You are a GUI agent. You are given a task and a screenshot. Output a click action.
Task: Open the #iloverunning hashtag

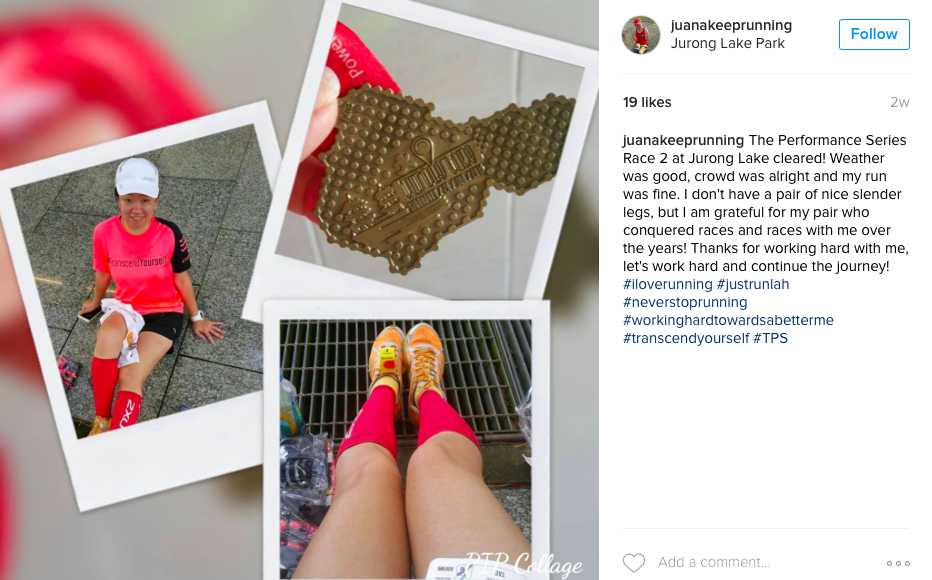click(x=667, y=284)
